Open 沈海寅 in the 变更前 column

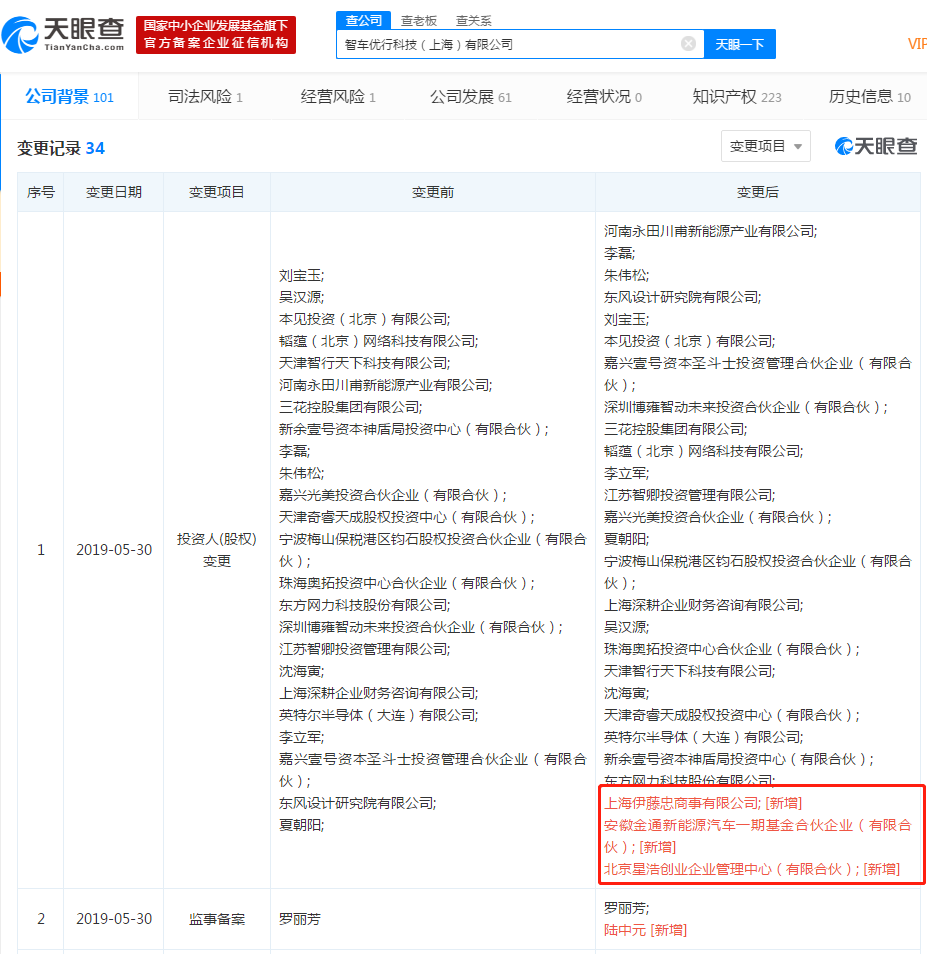(x=301, y=672)
